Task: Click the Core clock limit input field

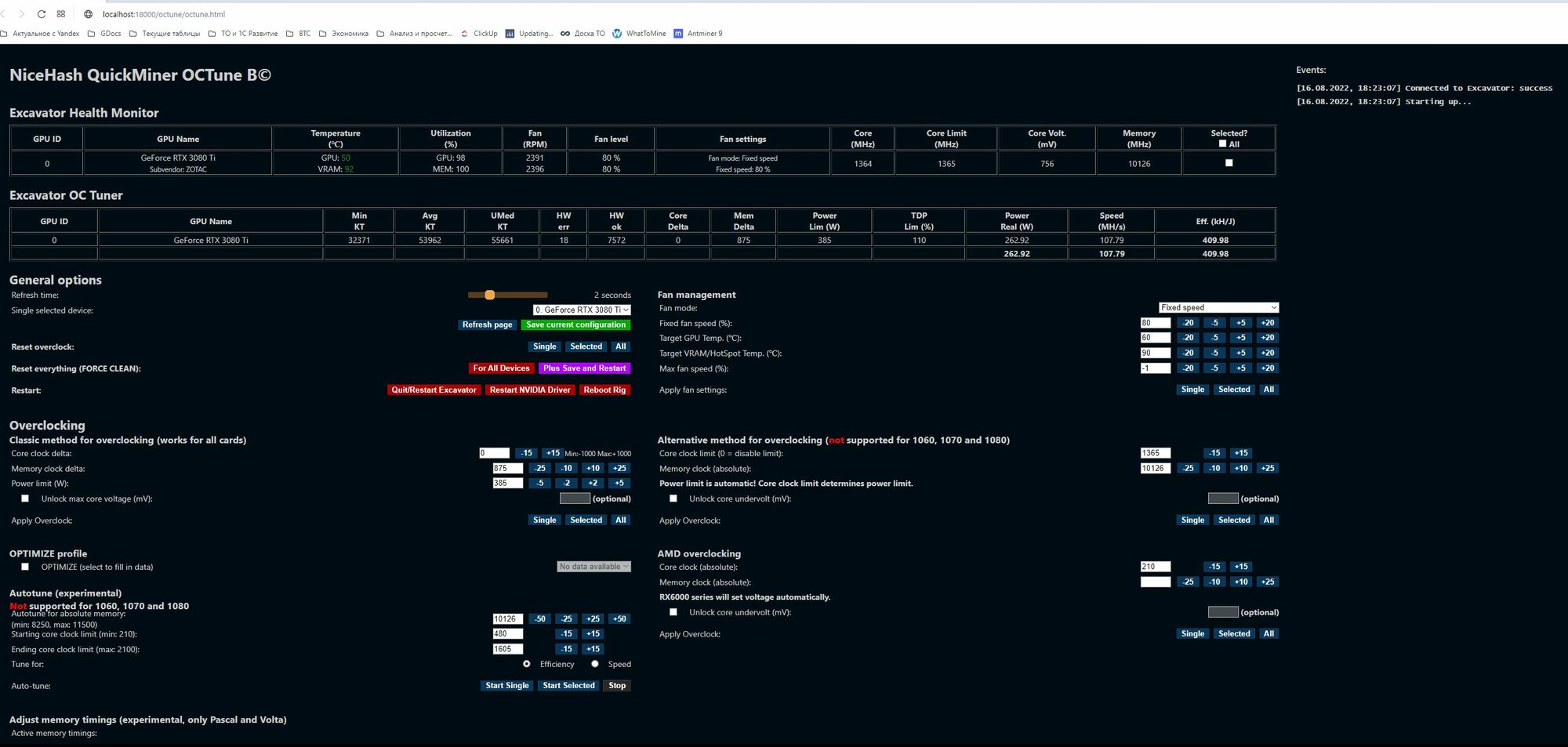Action: [x=1155, y=453]
